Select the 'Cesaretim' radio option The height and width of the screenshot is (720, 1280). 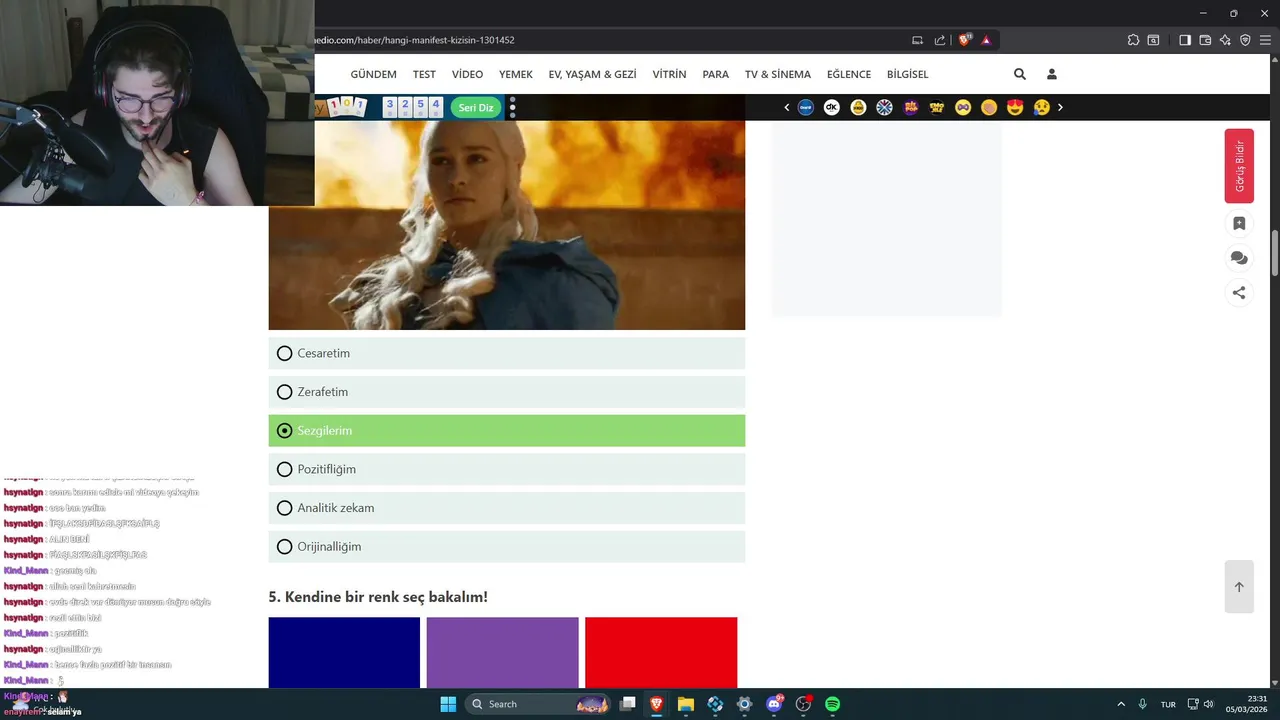tap(506, 353)
